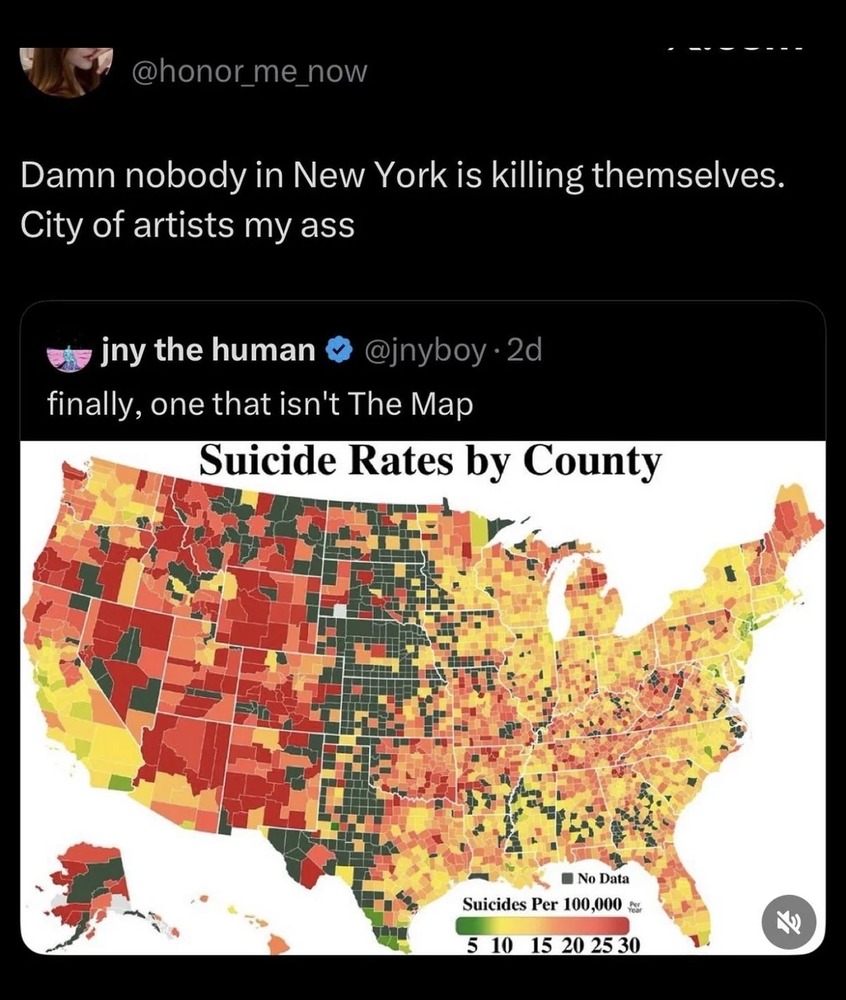Open jny the human's profile avatar
This screenshot has width=846, height=1000.
[70, 352]
